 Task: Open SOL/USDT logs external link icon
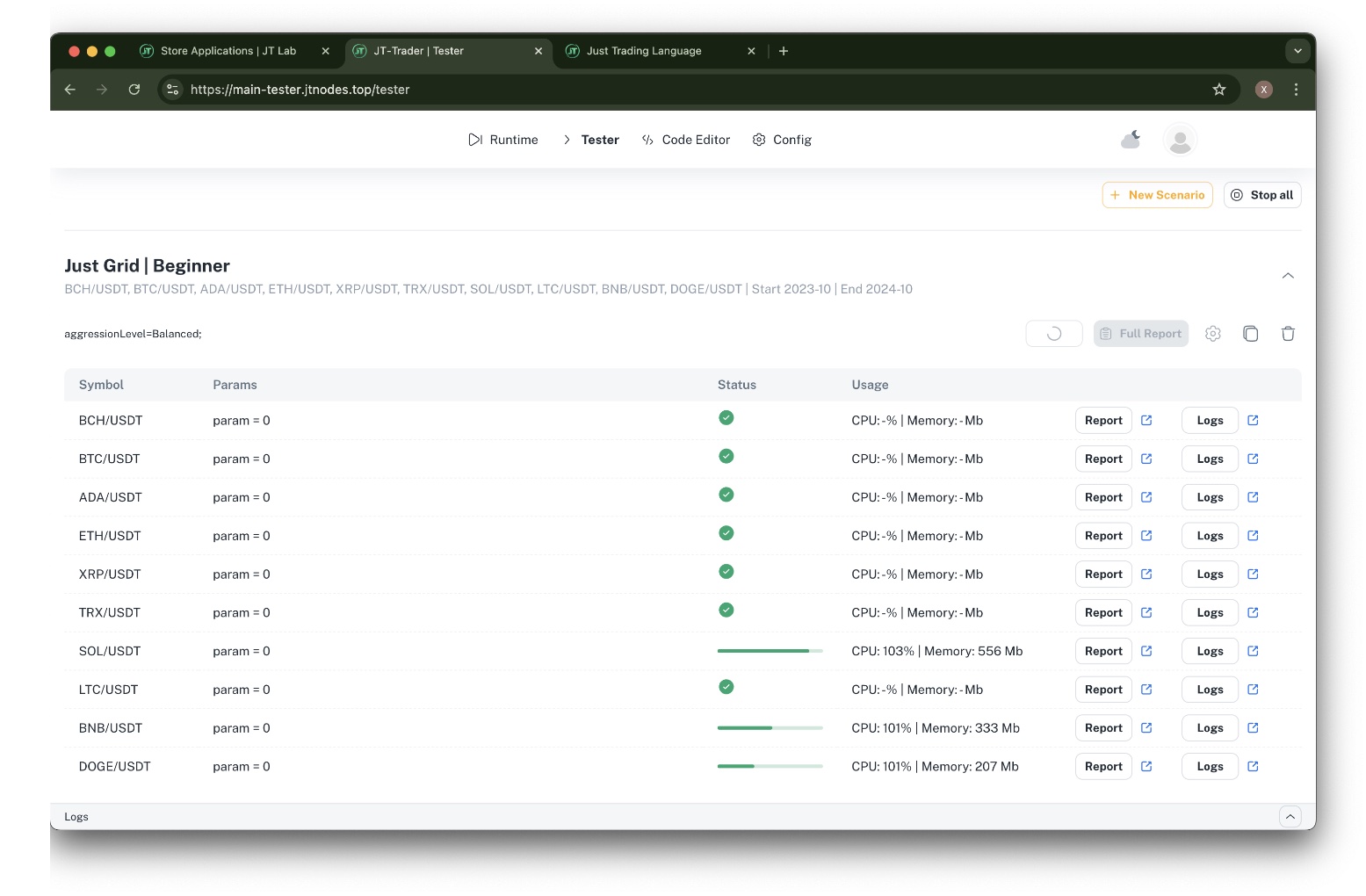point(1253,651)
